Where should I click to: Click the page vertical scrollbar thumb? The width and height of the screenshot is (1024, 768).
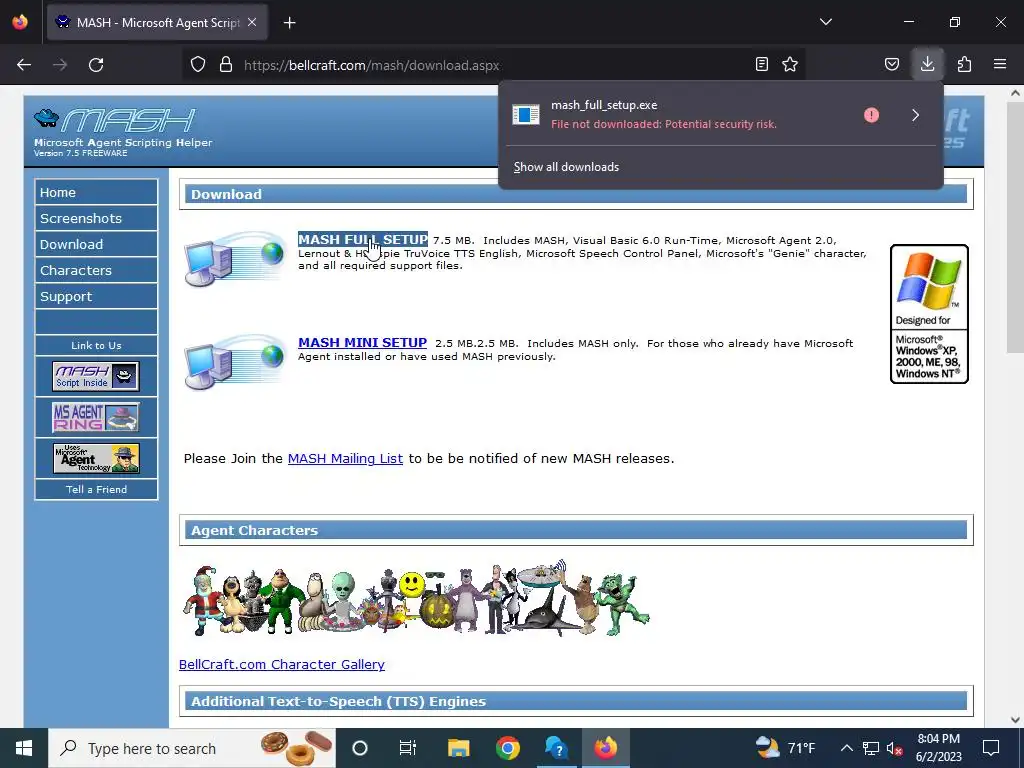coord(1015,225)
